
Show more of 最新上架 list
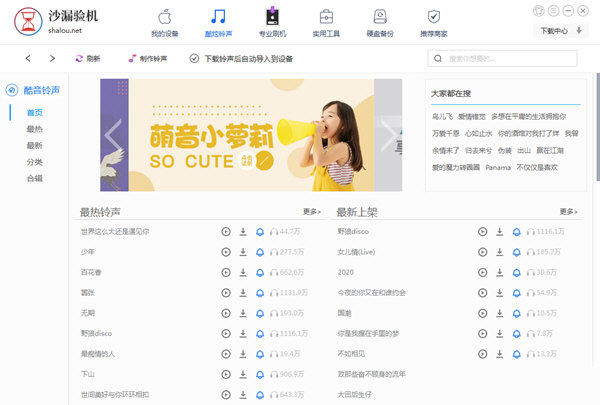568,212
